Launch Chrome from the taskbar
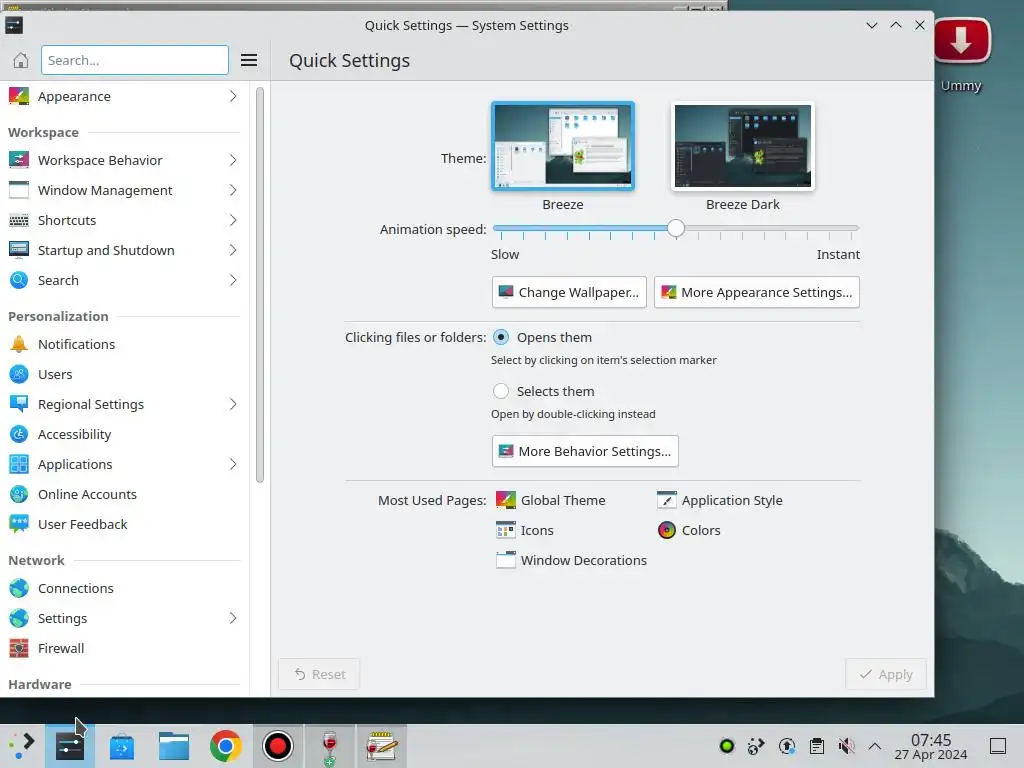The height and width of the screenshot is (768, 1024). 226,746
